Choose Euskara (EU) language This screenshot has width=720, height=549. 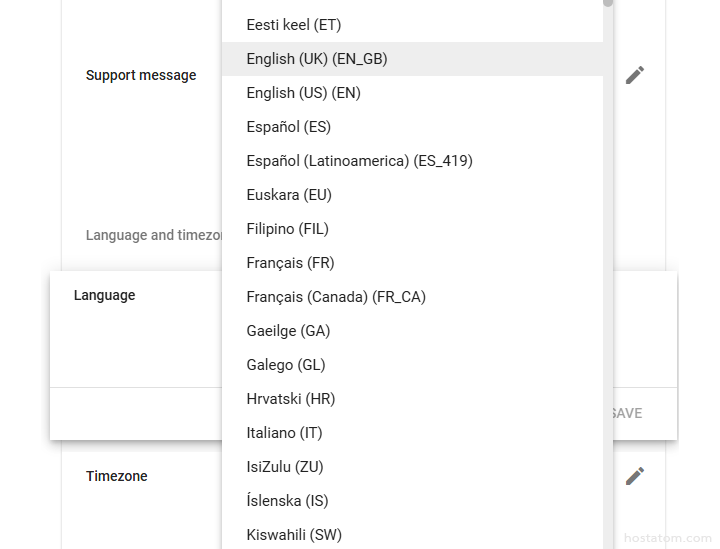tap(289, 195)
